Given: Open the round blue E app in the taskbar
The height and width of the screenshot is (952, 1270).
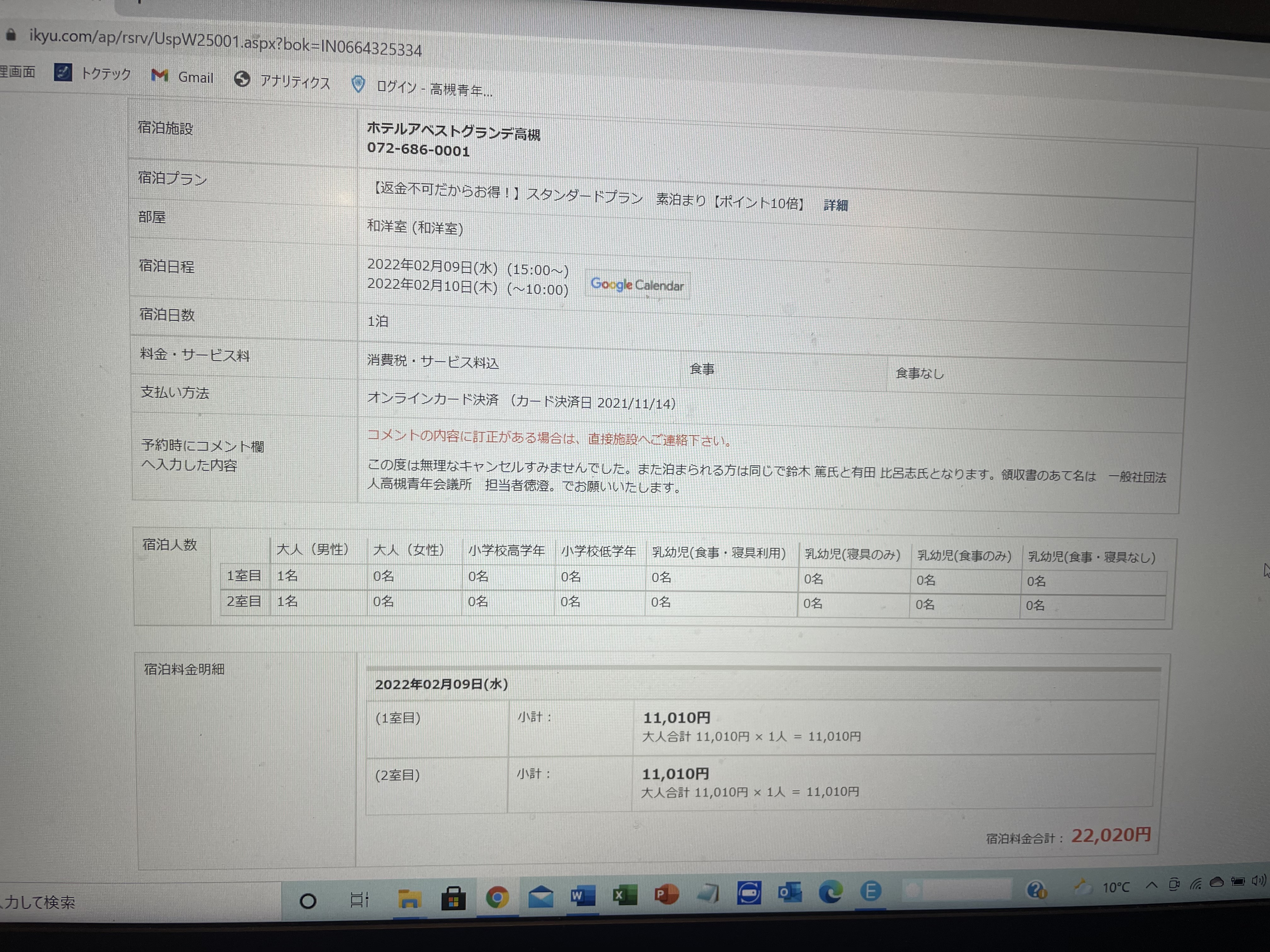Looking at the screenshot, I should 871,891.
